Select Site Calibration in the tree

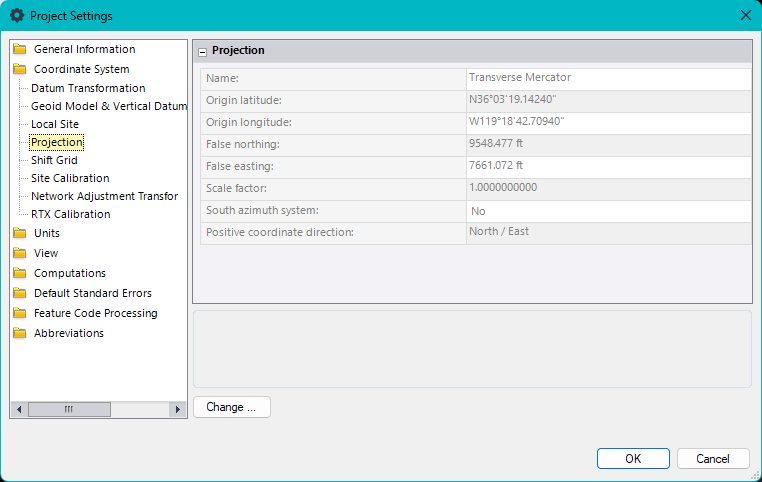point(70,178)
